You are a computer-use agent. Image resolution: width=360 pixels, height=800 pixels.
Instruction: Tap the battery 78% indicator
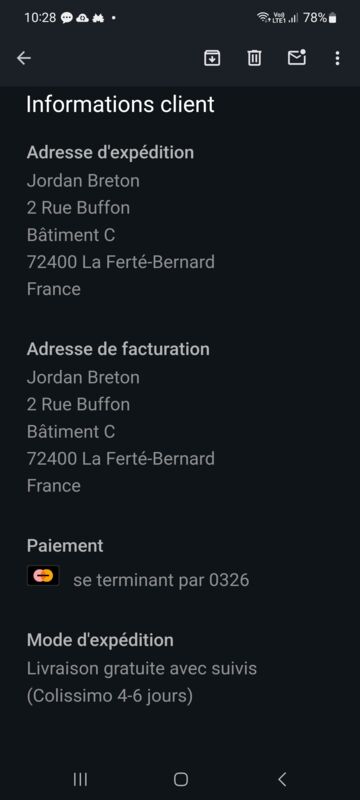tap(320, 18)
